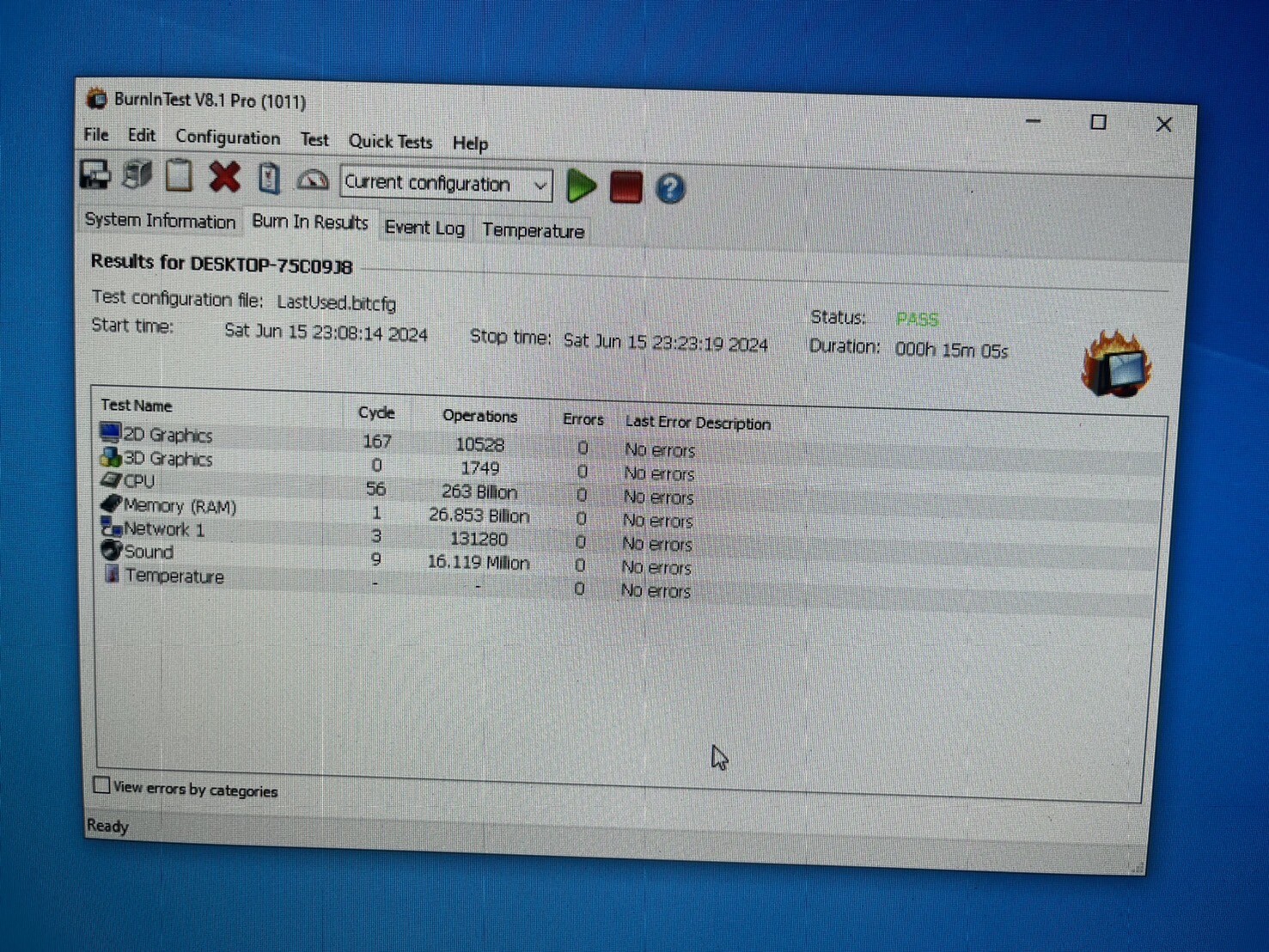Open the Configuration menu
This screenshot has width=1269, height=952.
(x=228, y=137)
